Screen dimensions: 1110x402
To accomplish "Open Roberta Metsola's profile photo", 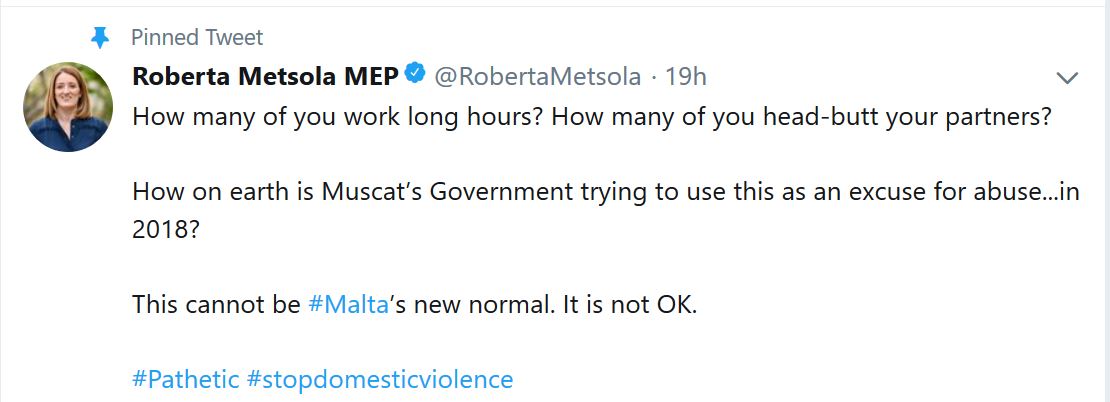I will (68, 107).
